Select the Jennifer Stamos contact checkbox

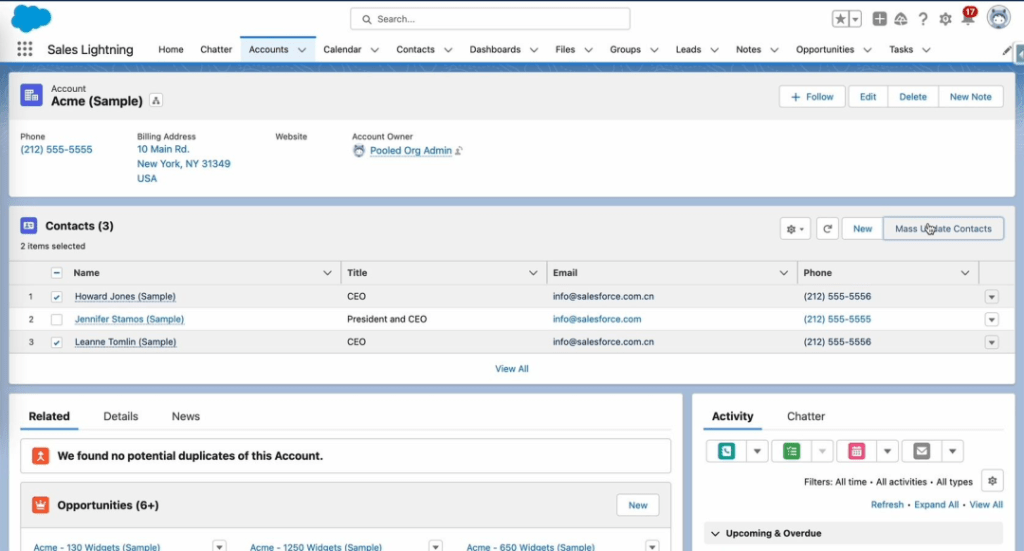(x=57, y=320)
